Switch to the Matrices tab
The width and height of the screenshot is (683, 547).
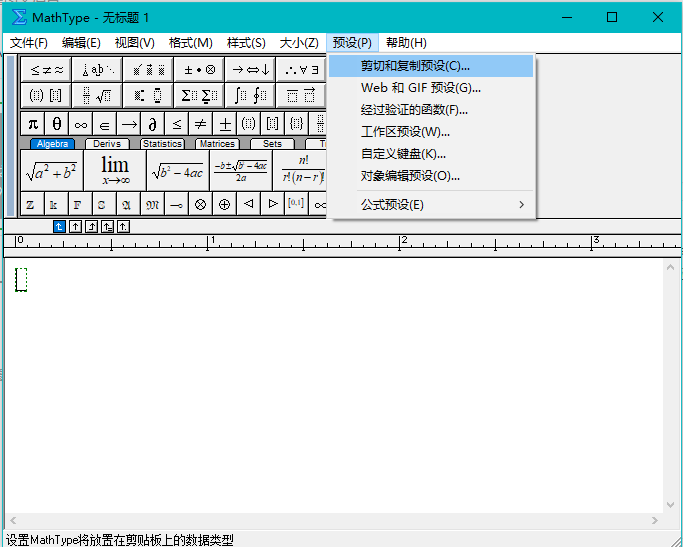click(217, 144)
